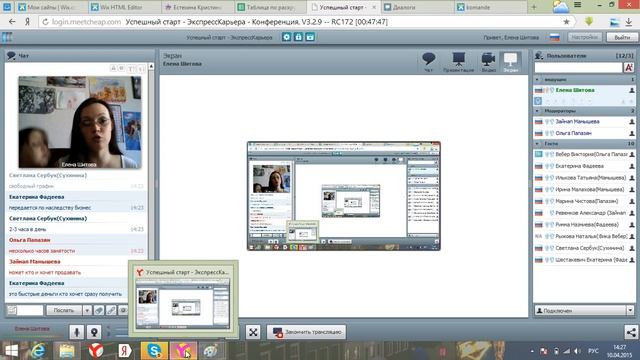Click the chat message input field
Screen dimensions: 640x360
(30, 310)
